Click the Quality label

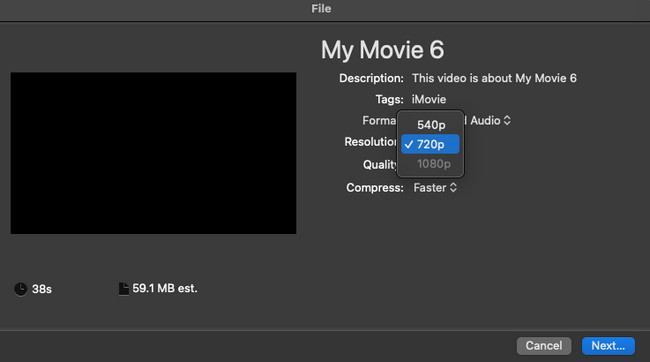[x=380, y=165]
